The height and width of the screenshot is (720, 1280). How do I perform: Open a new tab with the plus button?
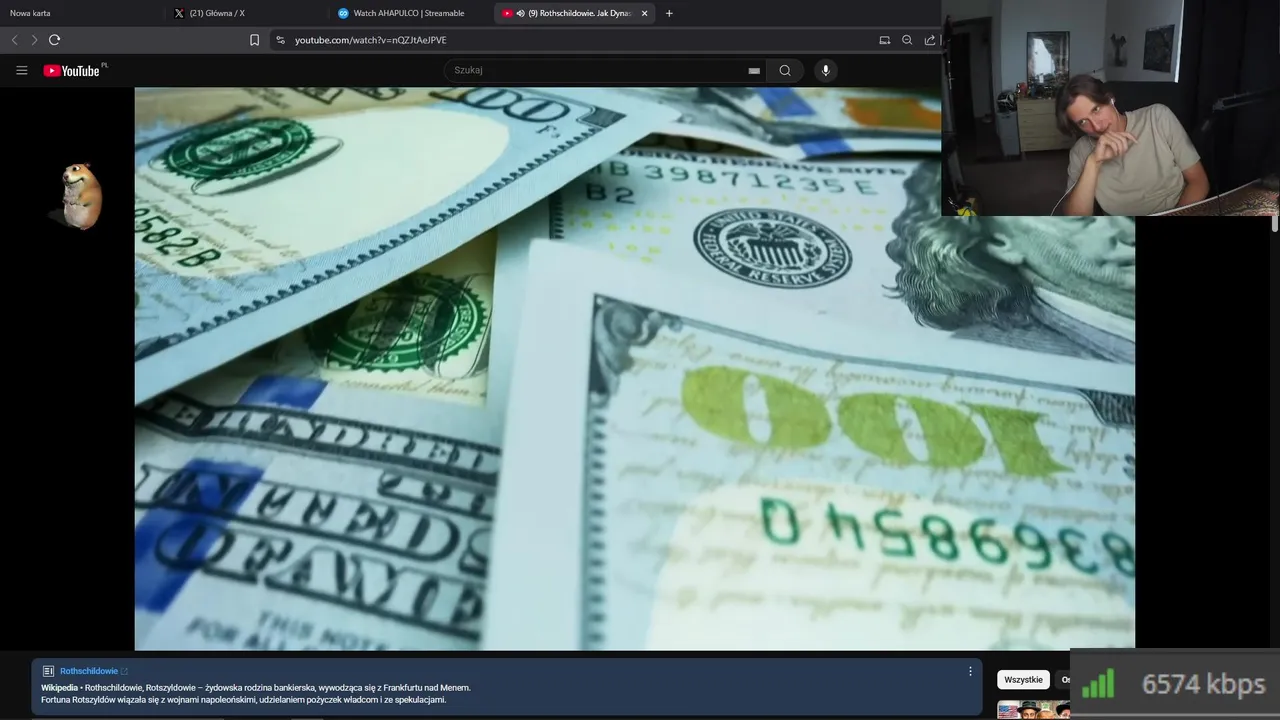[x=669, y=13]
